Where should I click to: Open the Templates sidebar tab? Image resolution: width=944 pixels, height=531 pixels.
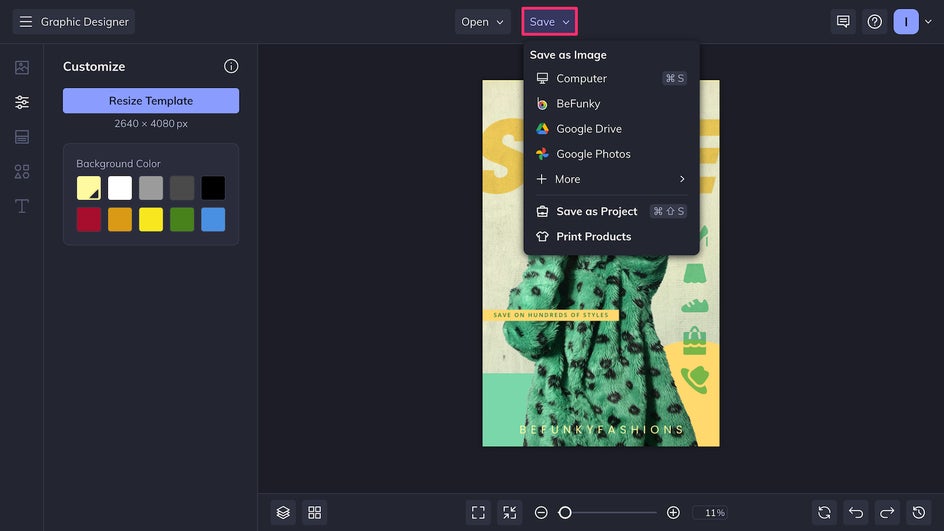click(x=22, y=137)
